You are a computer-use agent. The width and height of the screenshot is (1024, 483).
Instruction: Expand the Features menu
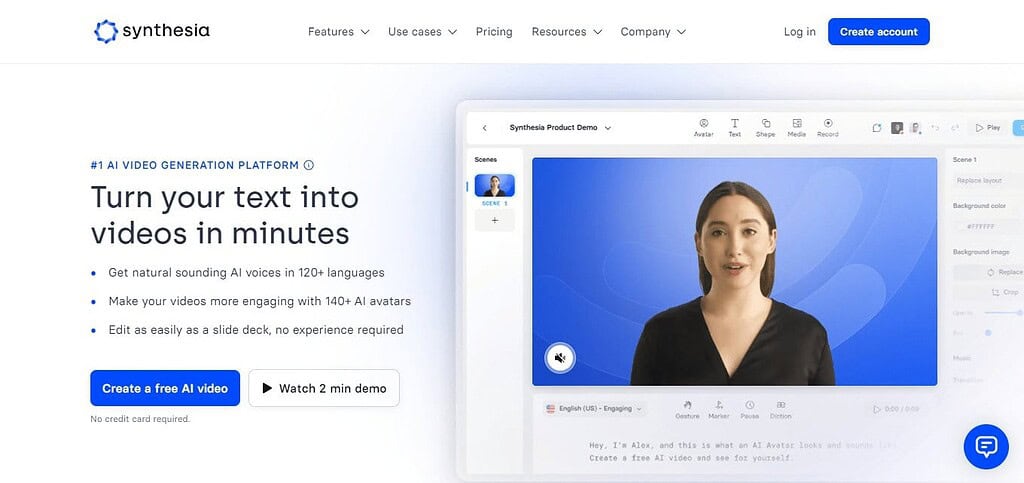tap(338, 31)
